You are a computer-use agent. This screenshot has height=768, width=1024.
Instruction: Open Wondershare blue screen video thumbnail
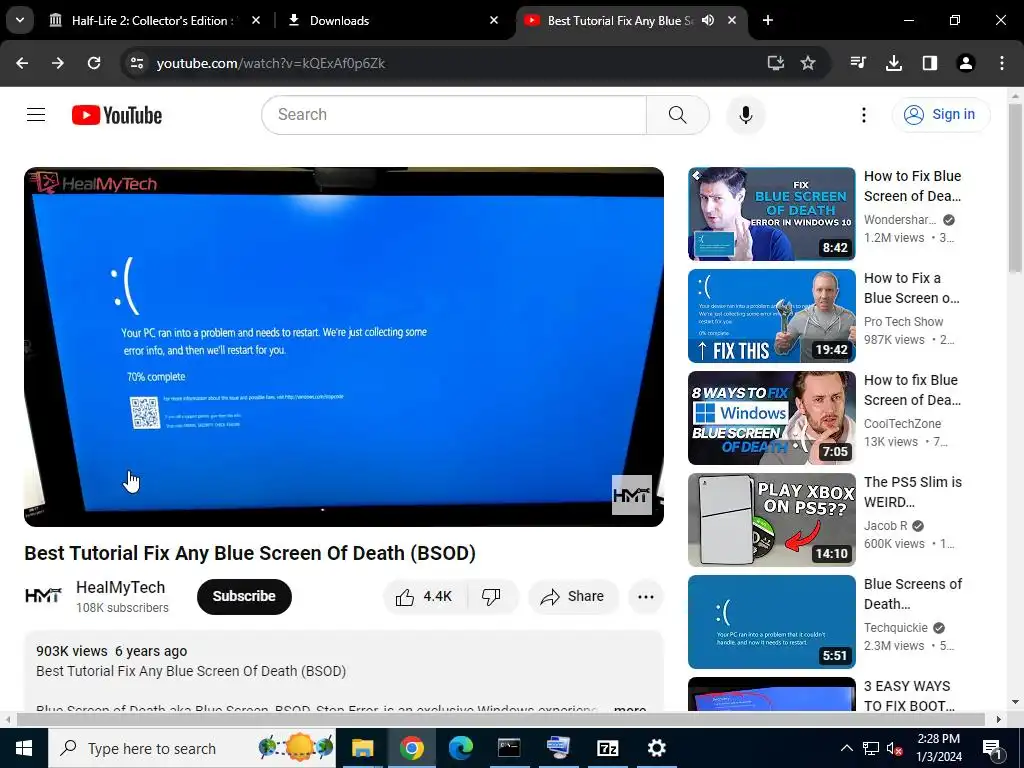(x=771, y=214)
